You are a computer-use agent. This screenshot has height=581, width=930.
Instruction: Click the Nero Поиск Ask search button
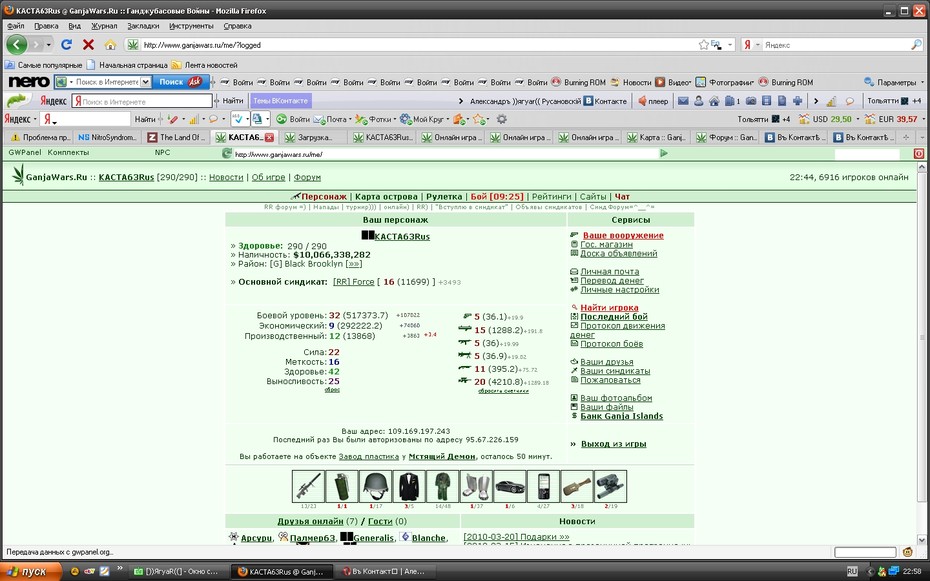click(x=181, y=82)
